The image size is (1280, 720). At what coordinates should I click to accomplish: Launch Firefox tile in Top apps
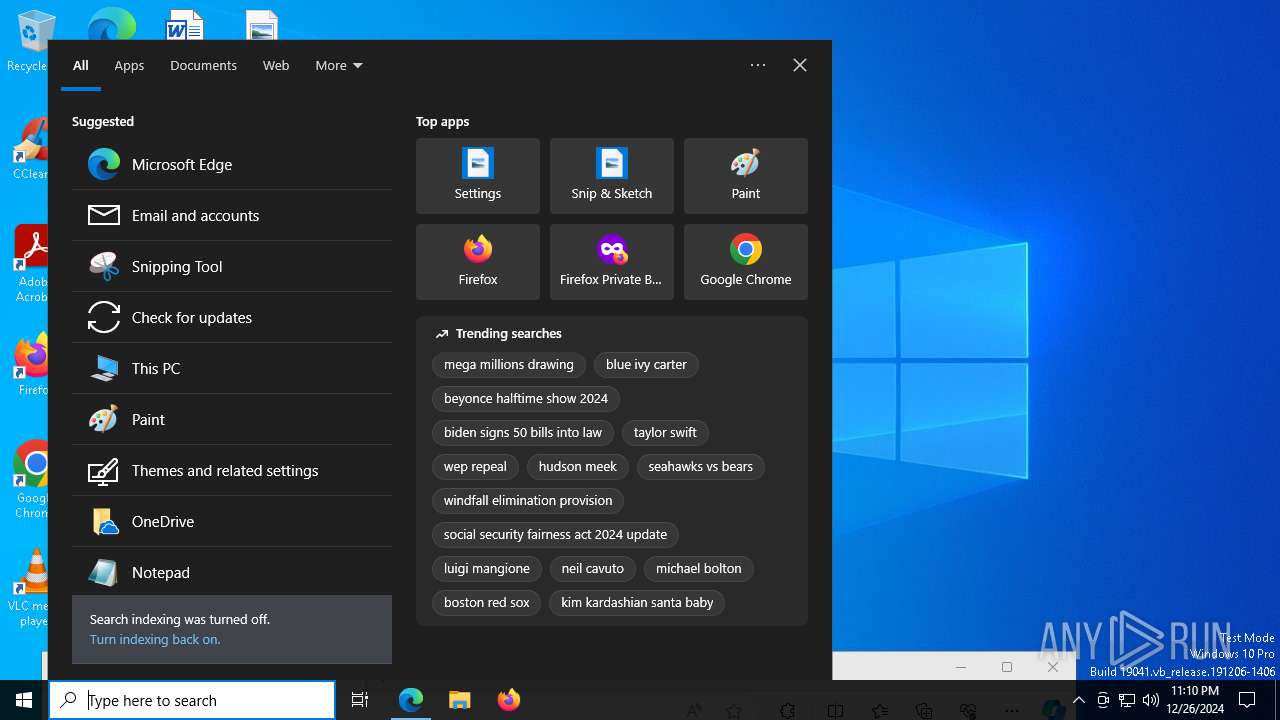[478, 262]
